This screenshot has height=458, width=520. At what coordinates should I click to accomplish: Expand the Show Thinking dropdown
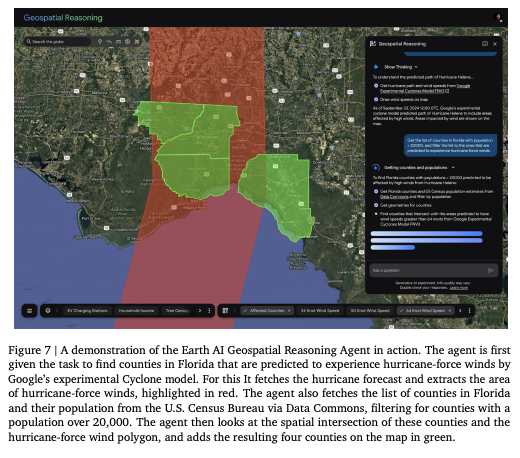(401, 67)
